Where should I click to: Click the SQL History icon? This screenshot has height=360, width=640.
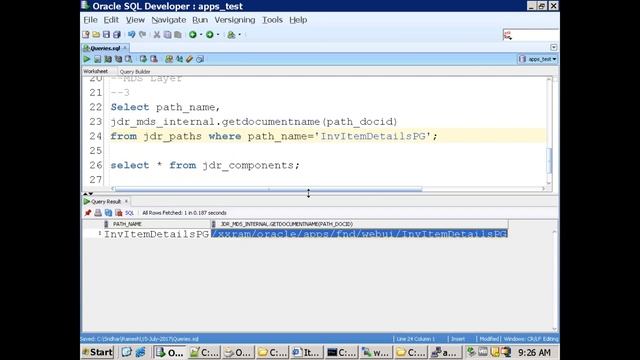tap(200, 59)
